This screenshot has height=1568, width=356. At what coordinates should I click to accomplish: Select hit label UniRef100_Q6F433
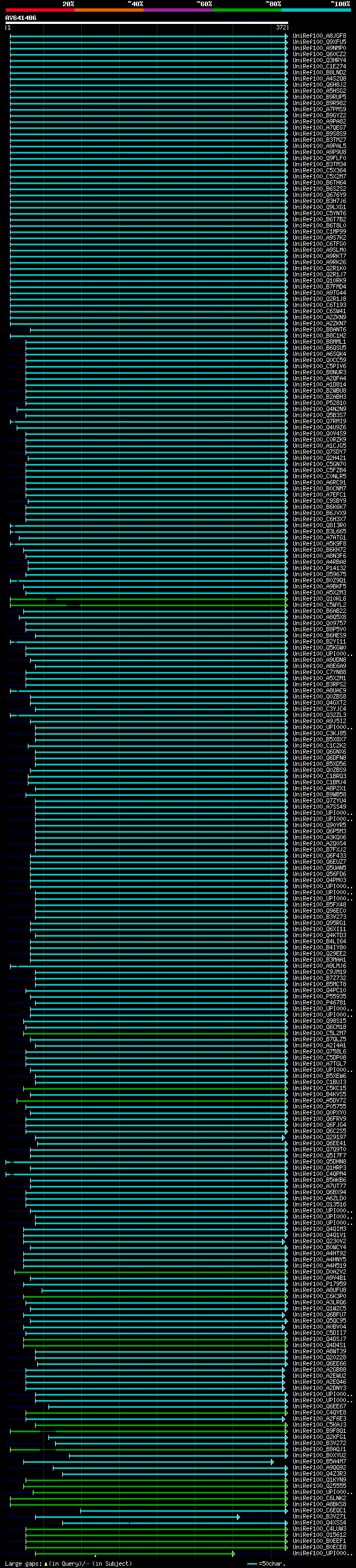(319, 856)
